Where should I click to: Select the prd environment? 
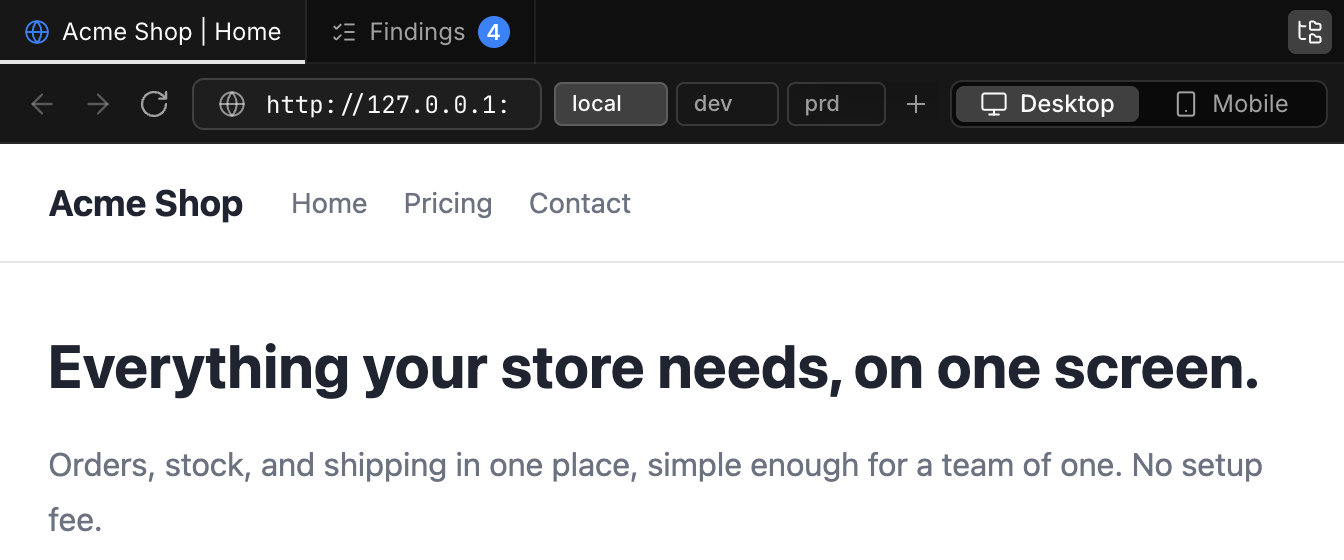[x=836, y=104]
